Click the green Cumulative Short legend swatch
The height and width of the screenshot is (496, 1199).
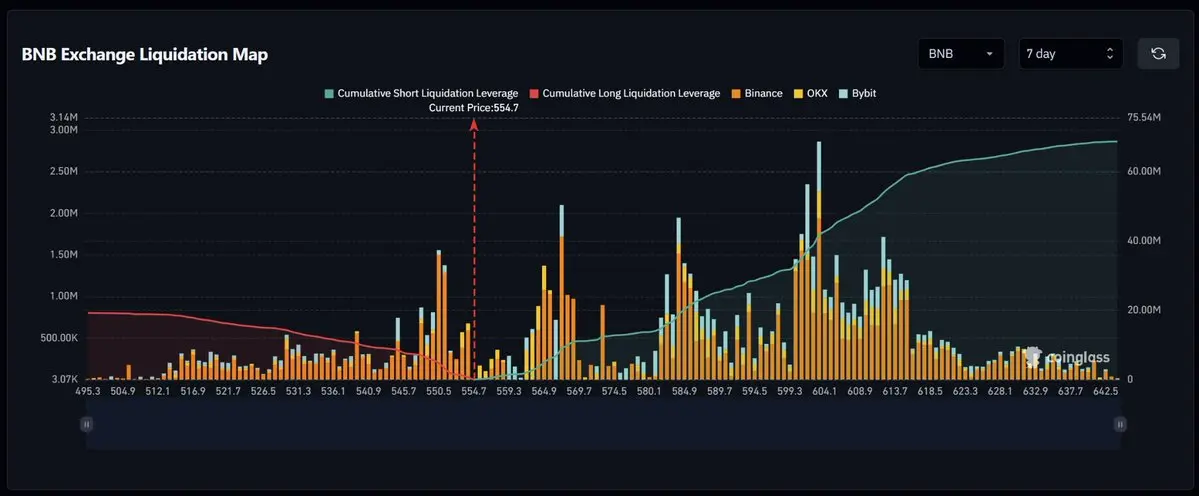[329, 93]
